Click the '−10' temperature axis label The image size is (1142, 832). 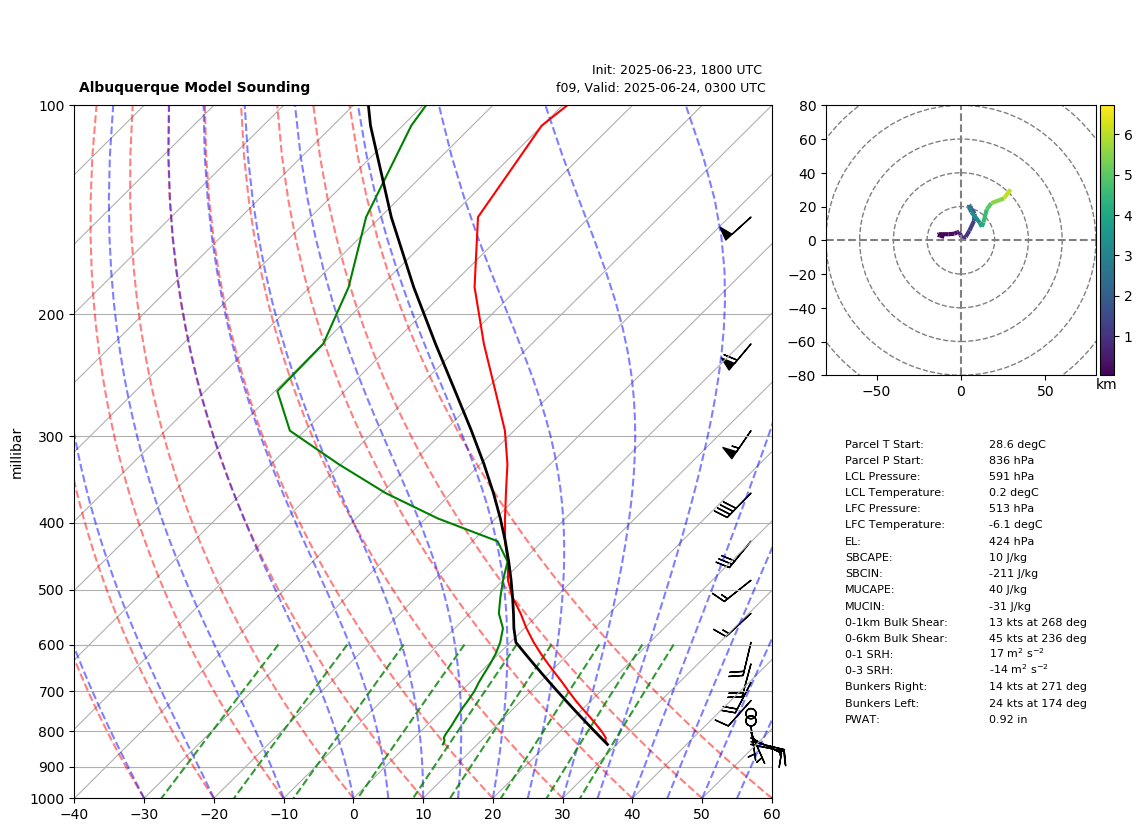pyautogui.click(x=283, y=815)
